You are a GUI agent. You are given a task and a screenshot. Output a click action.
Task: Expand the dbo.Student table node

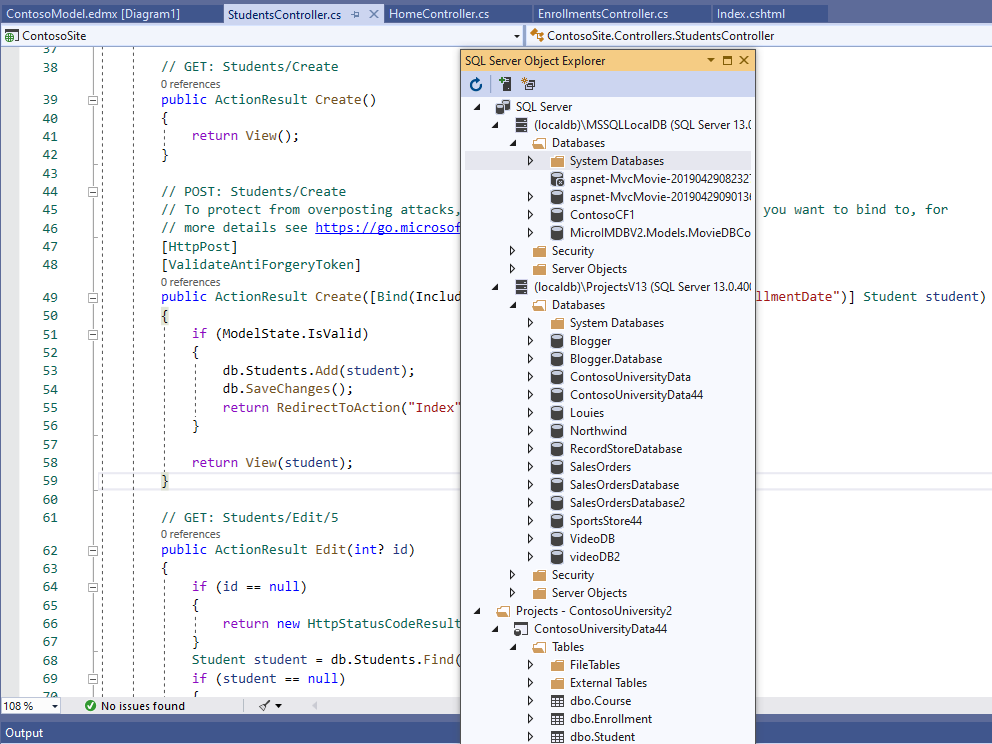(530, 736)
